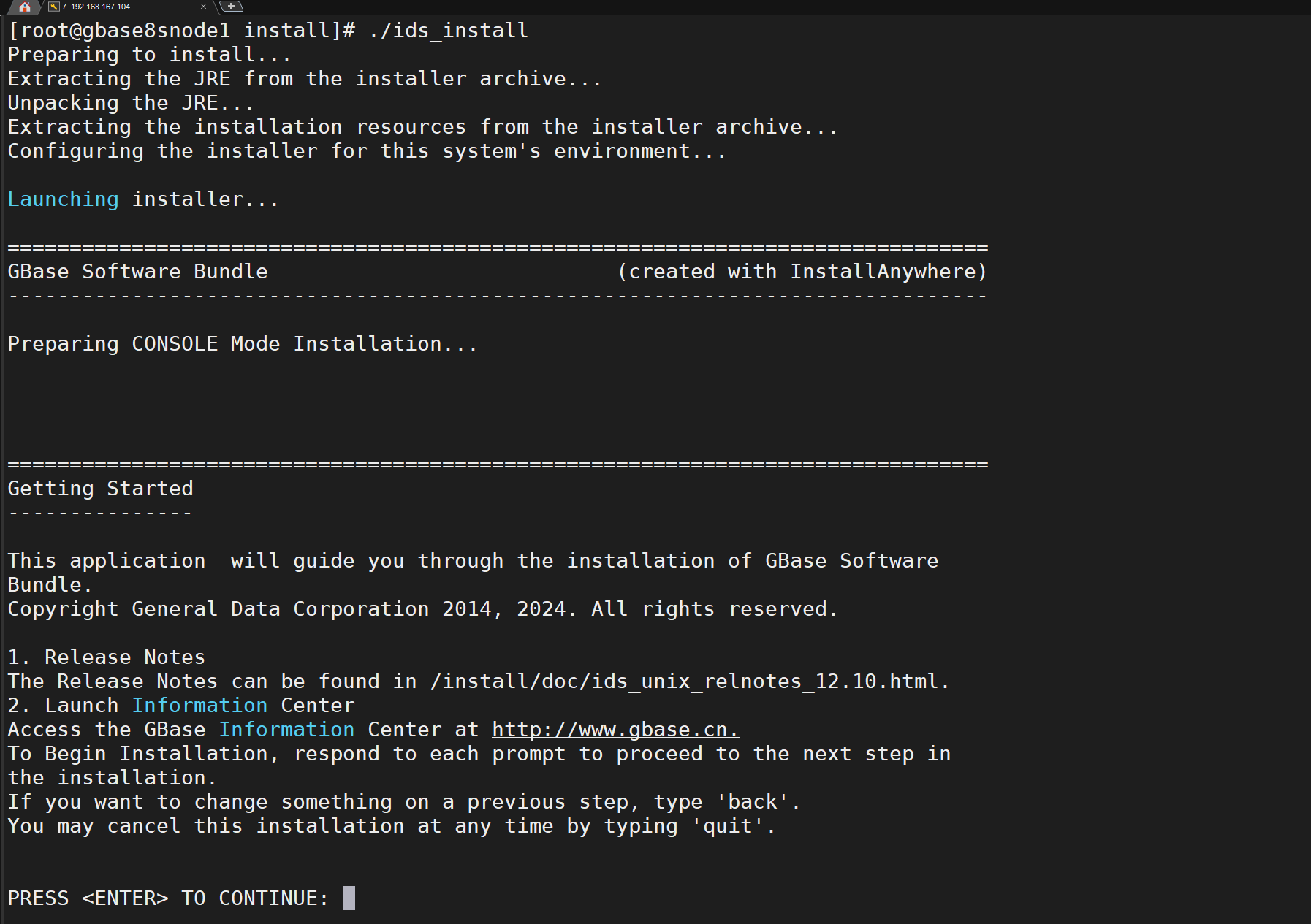Click the '[root@gbase8snode1 install]#' prompt
Screen dimensions: 1311x924
tap(181, 31)
